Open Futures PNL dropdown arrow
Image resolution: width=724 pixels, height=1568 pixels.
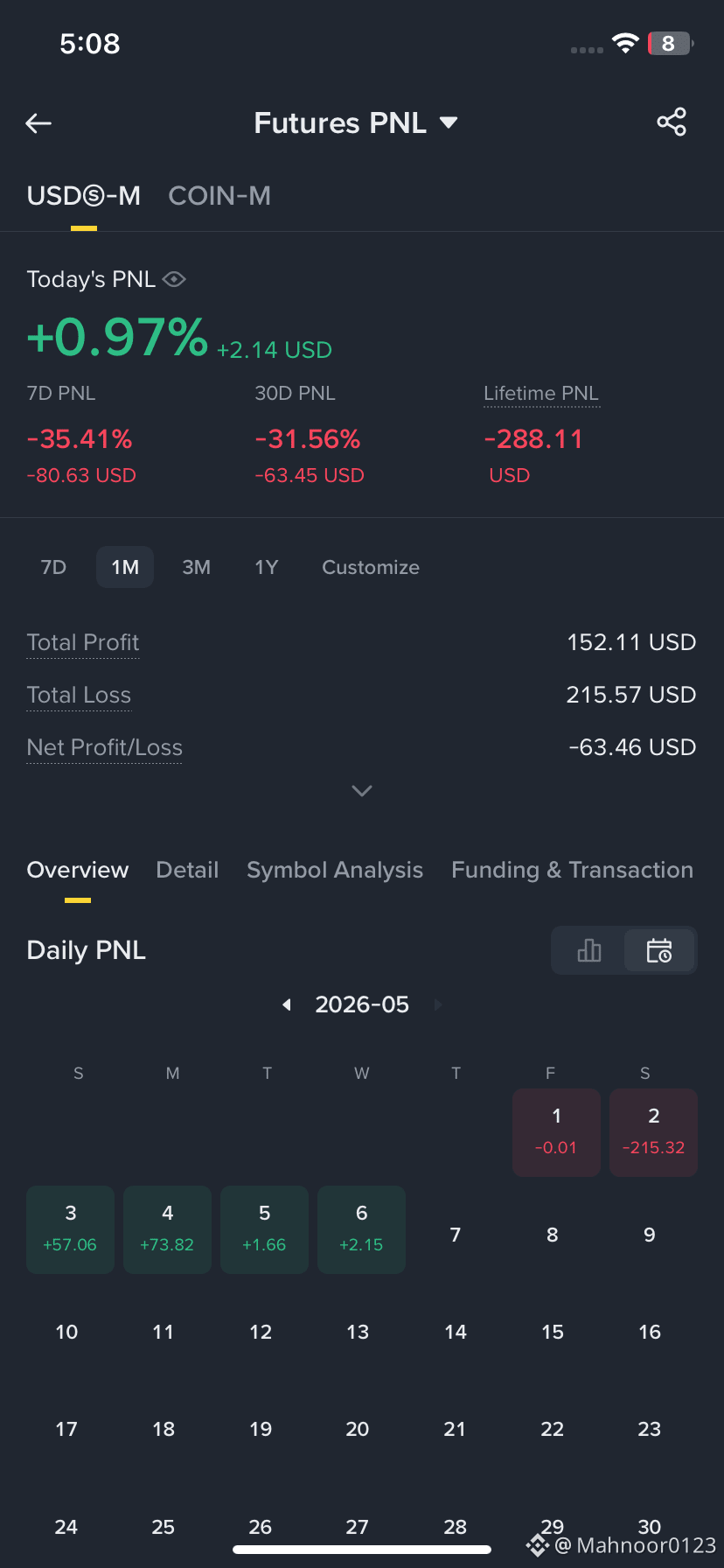[x=449, y=122]
